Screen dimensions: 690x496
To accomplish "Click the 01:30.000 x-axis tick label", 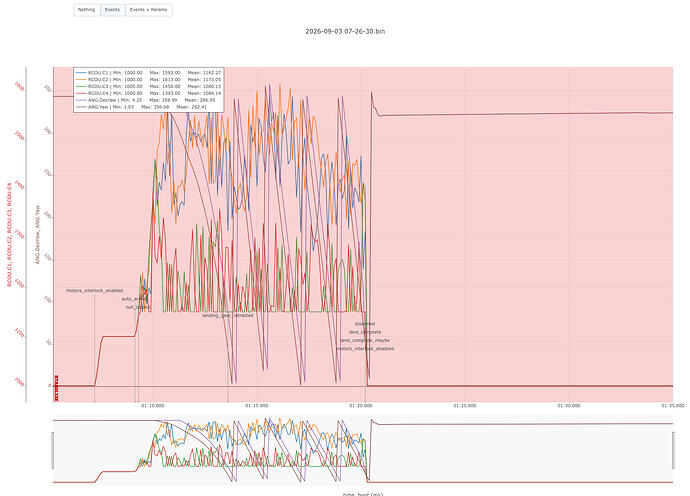I will 569,406.
